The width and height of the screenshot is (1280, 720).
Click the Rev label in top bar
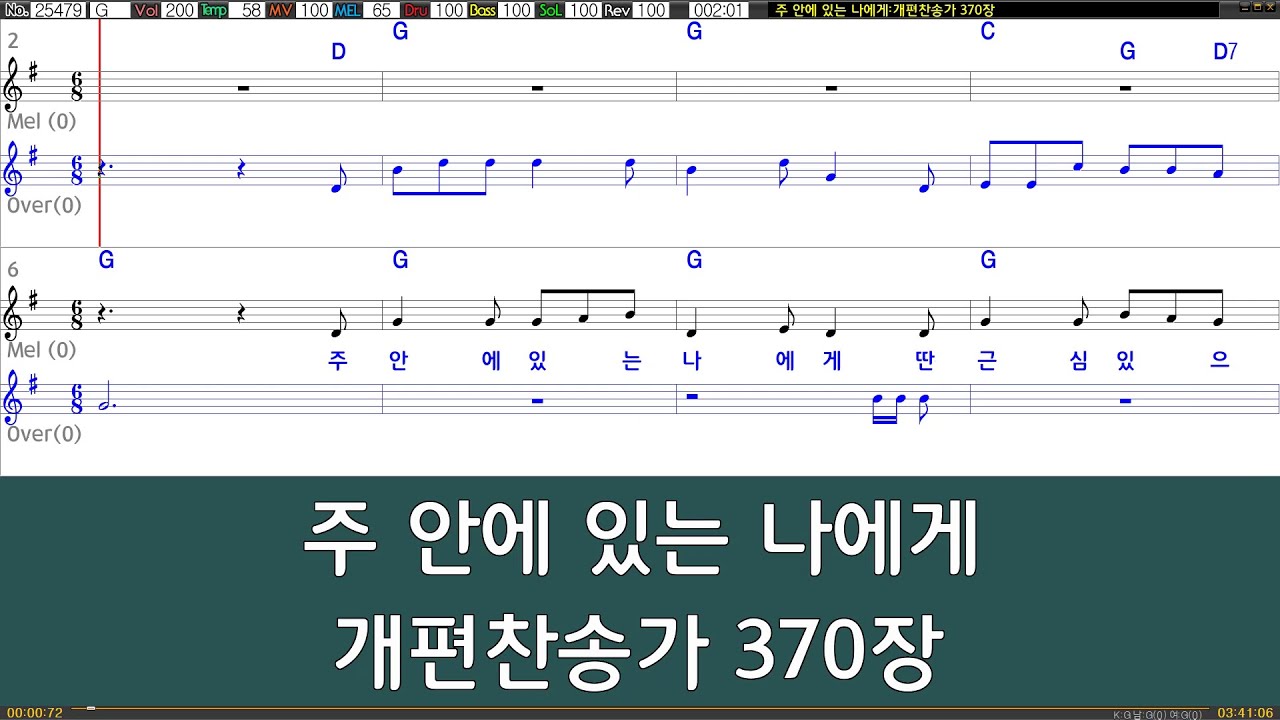pyautogui.click(x=617, y=10)
